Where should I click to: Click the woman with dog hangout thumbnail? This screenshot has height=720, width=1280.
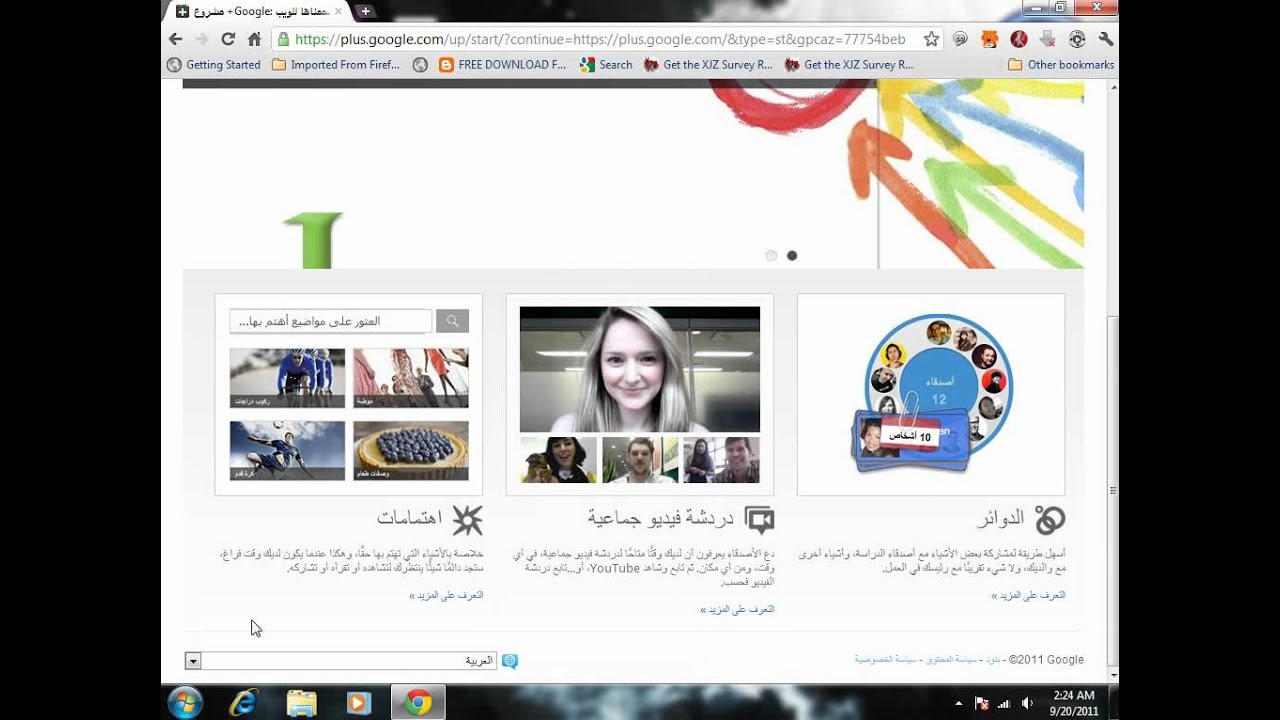[x=558, y=460]
